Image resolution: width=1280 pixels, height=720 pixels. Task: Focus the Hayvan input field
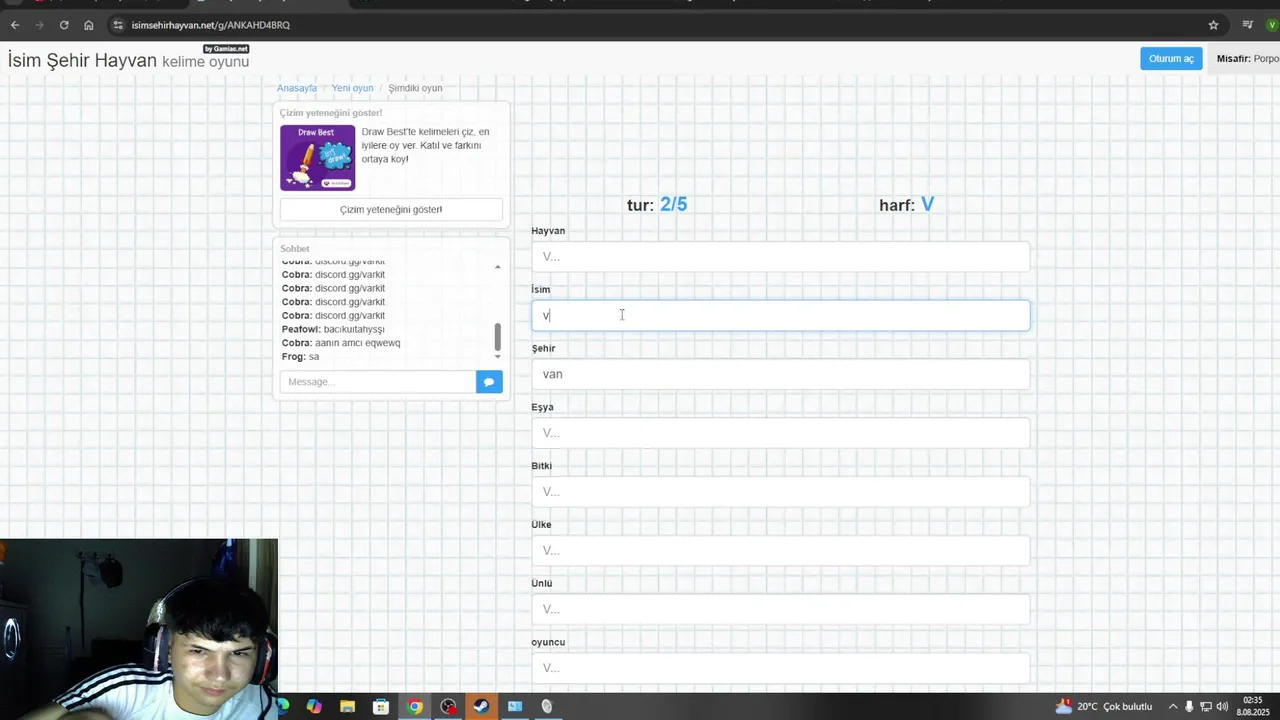[x=780, y=256]
